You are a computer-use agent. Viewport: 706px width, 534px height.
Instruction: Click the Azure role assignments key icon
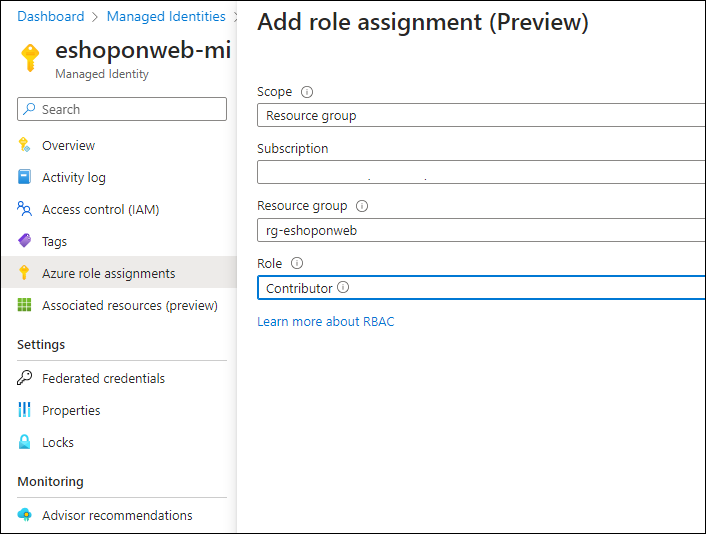click(x=24, y=273)
